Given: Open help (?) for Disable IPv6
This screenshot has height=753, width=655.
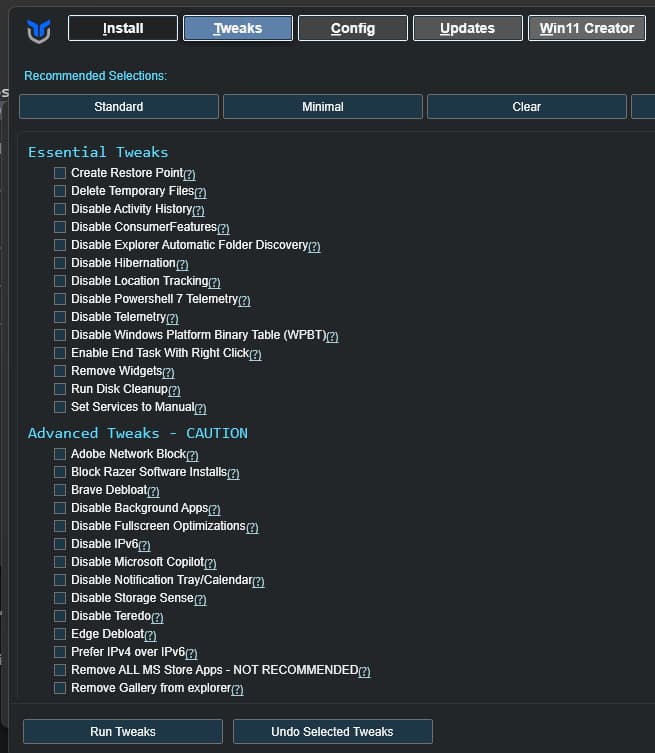Looking at the screenshot, I should click(145, 545).
